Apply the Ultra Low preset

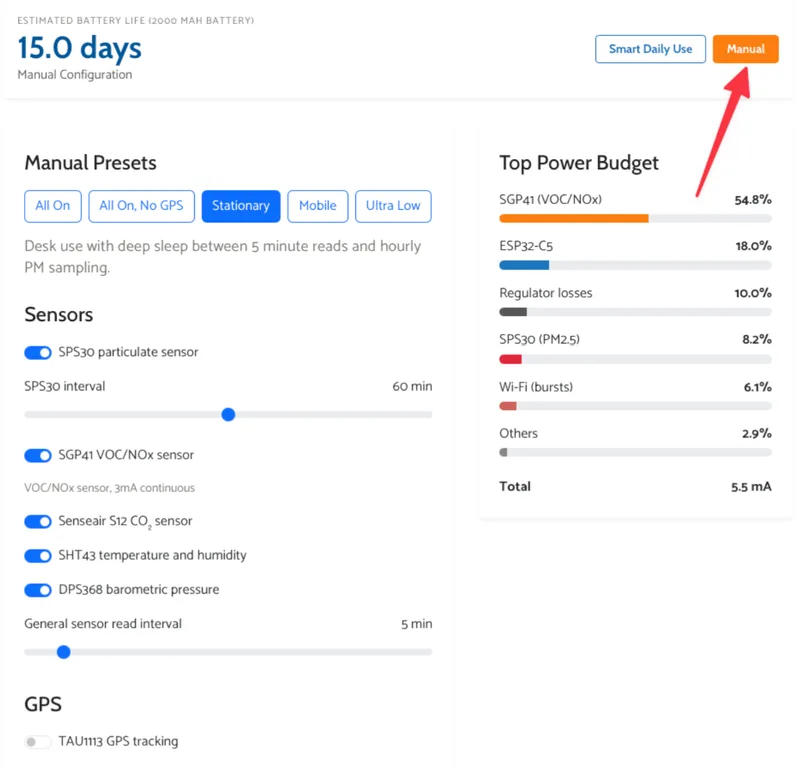pos(393,206)
